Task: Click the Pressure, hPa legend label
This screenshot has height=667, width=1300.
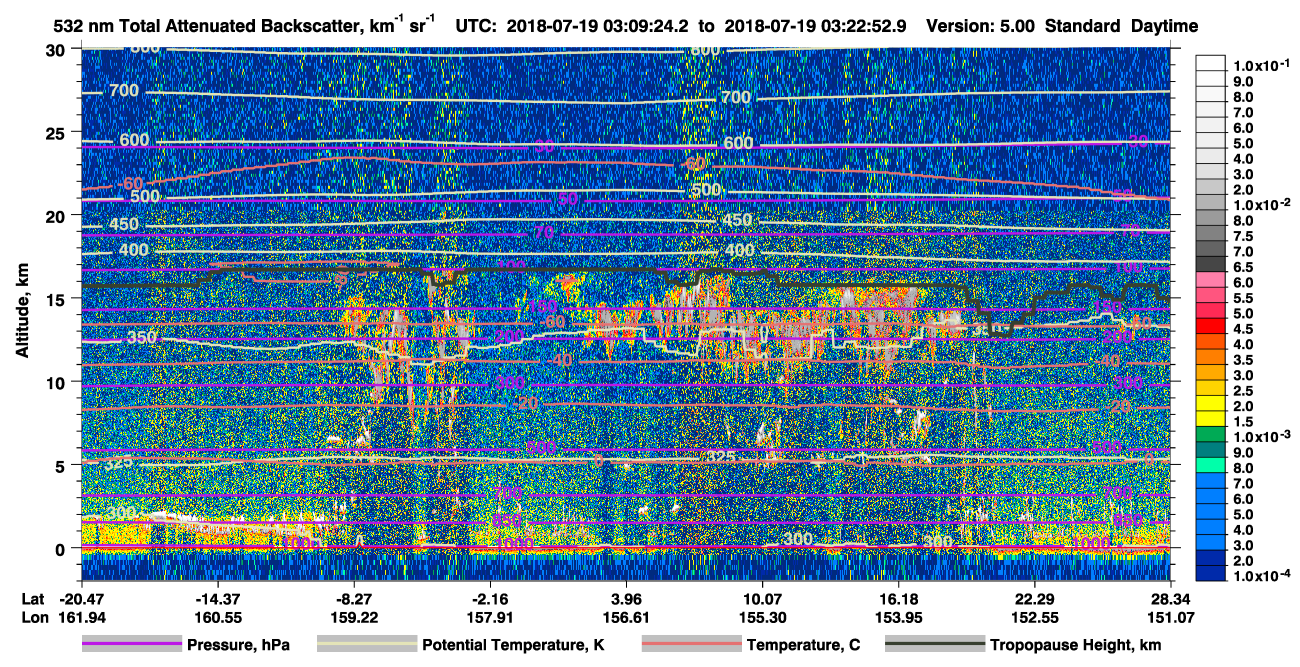Action: click(x=238, y=646)
